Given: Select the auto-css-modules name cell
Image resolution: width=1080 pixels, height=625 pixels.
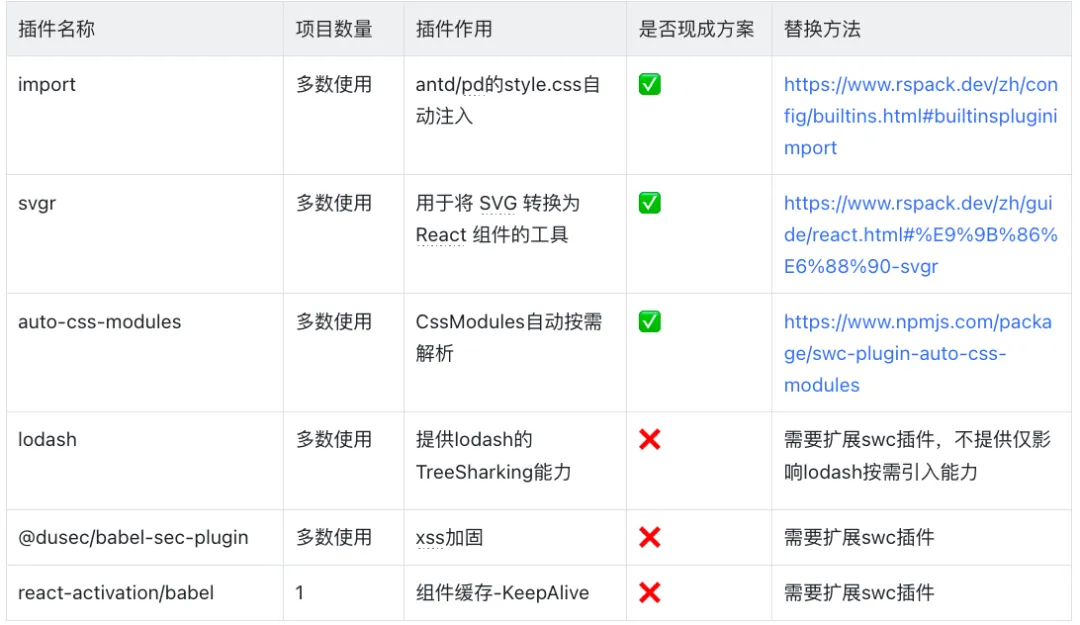Looking at the screenshot, I should [x=100, y=322].
